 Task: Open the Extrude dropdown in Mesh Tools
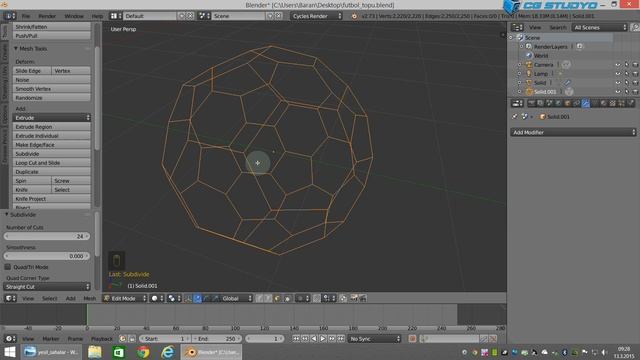click(51, 118)
